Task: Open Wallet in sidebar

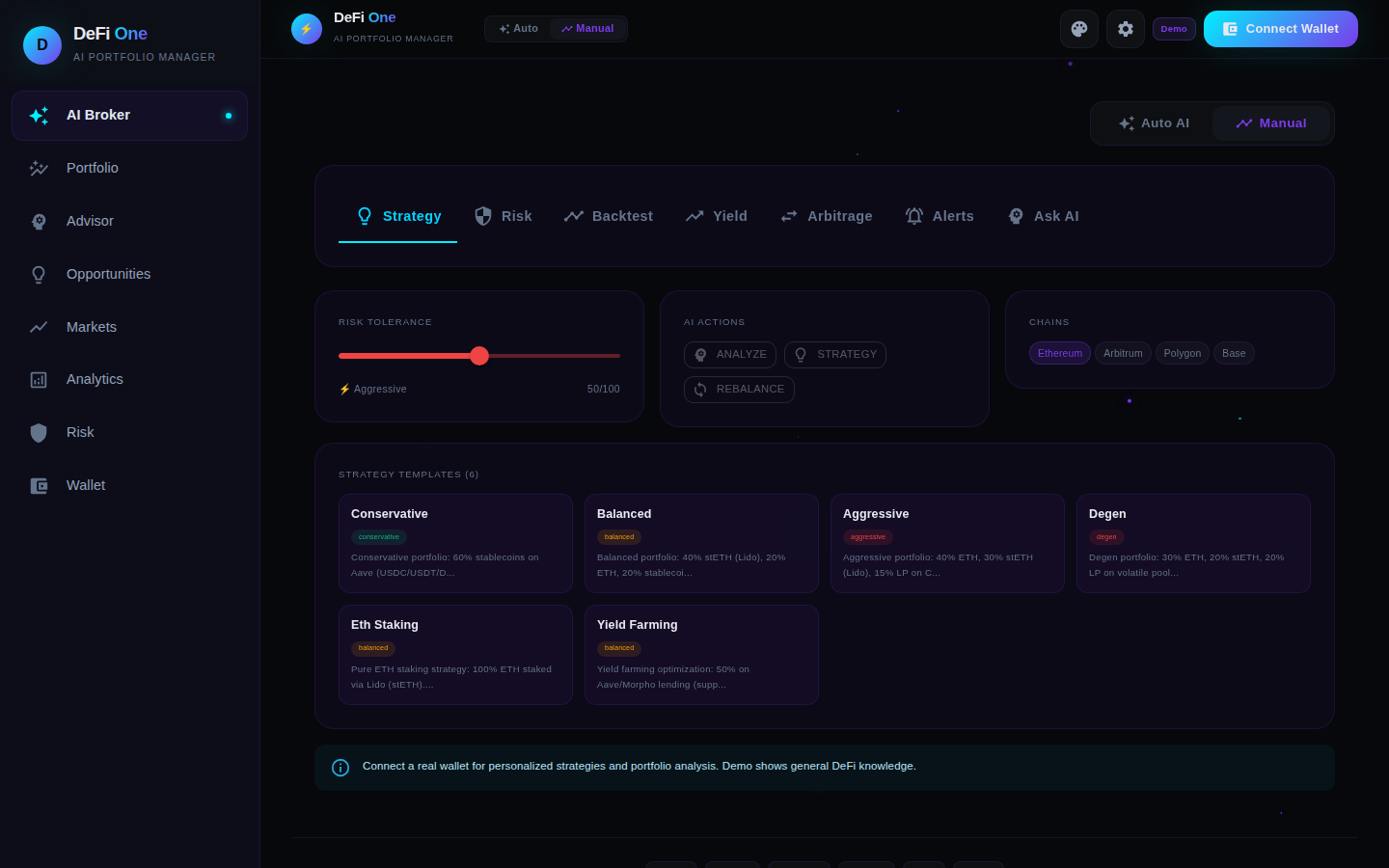Action: coord(129,486)
